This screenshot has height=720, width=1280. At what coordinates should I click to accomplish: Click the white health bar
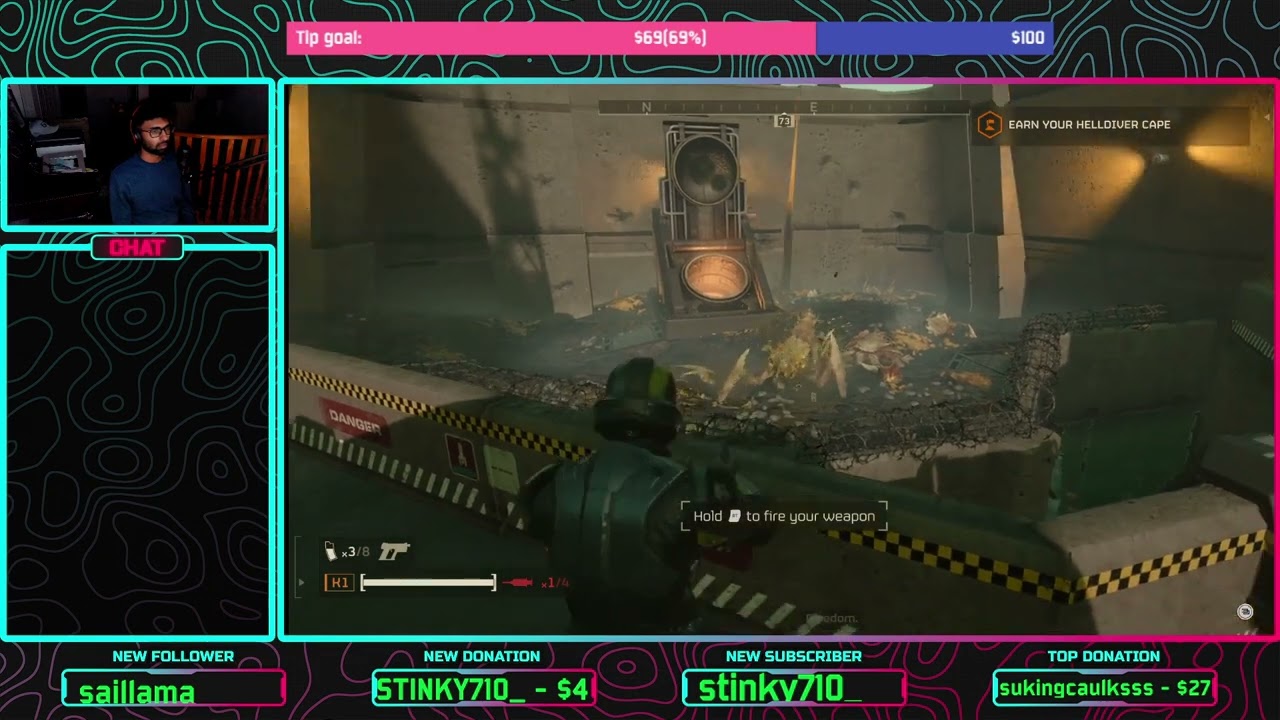tap(428, 582)
